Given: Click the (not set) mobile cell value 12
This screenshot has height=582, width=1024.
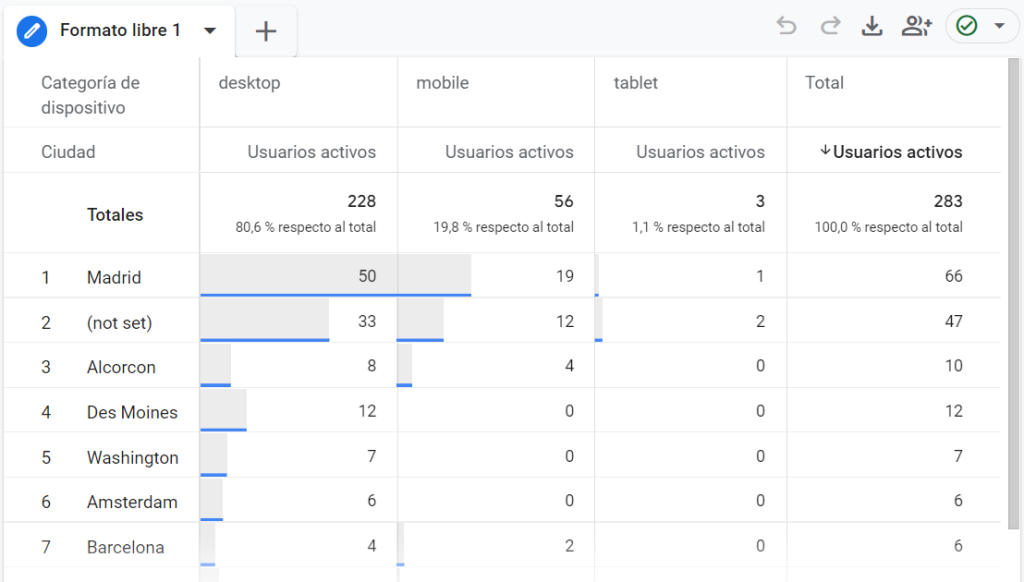Looking at the screenshot, I should click(x=565, y=321).
